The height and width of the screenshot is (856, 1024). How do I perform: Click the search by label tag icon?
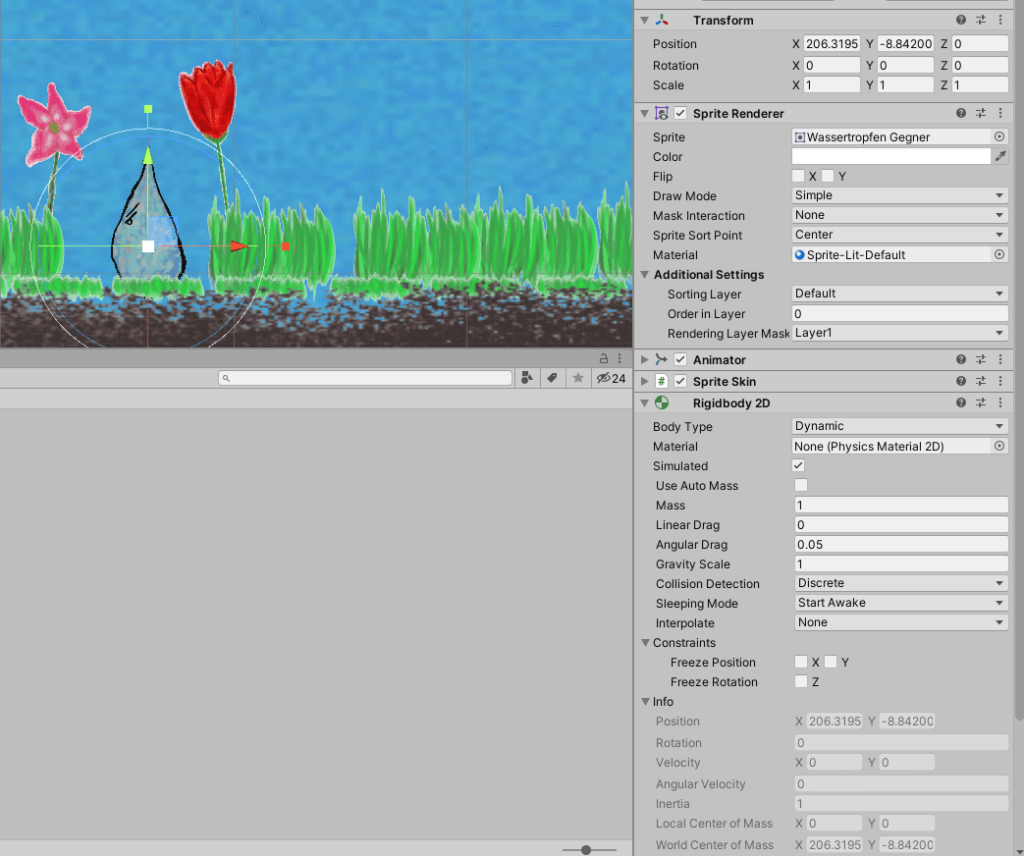[552, 378]
